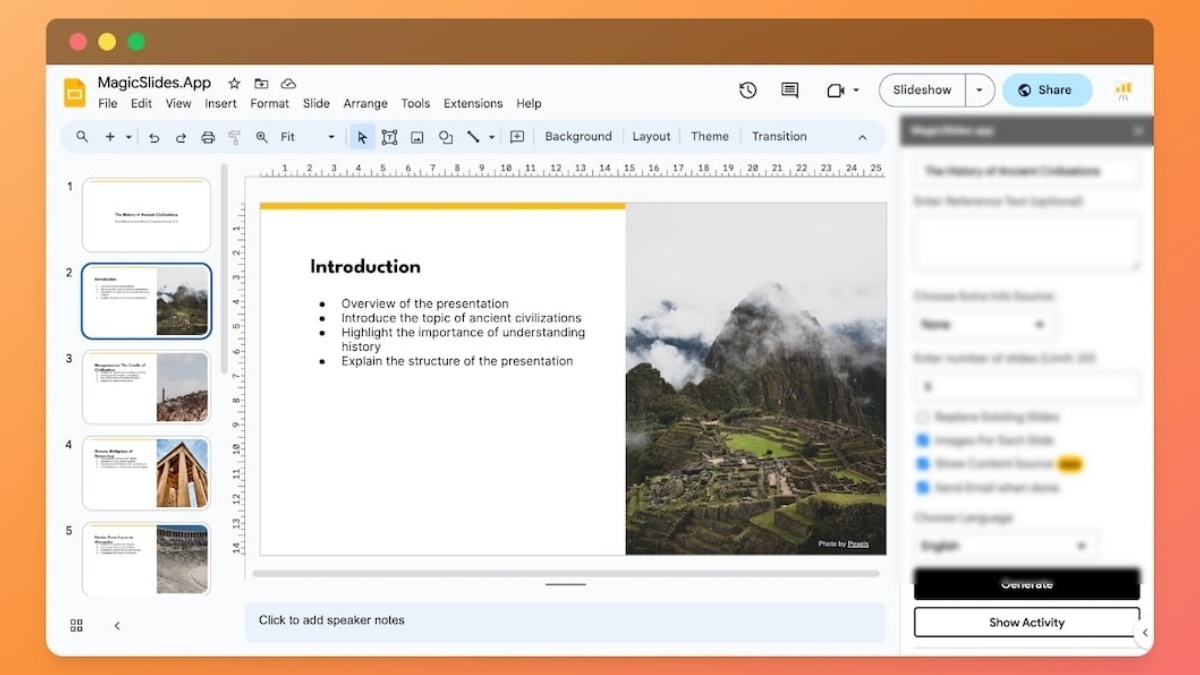
Task: Click the version history clock icon
Action: (x=748, y=90)
